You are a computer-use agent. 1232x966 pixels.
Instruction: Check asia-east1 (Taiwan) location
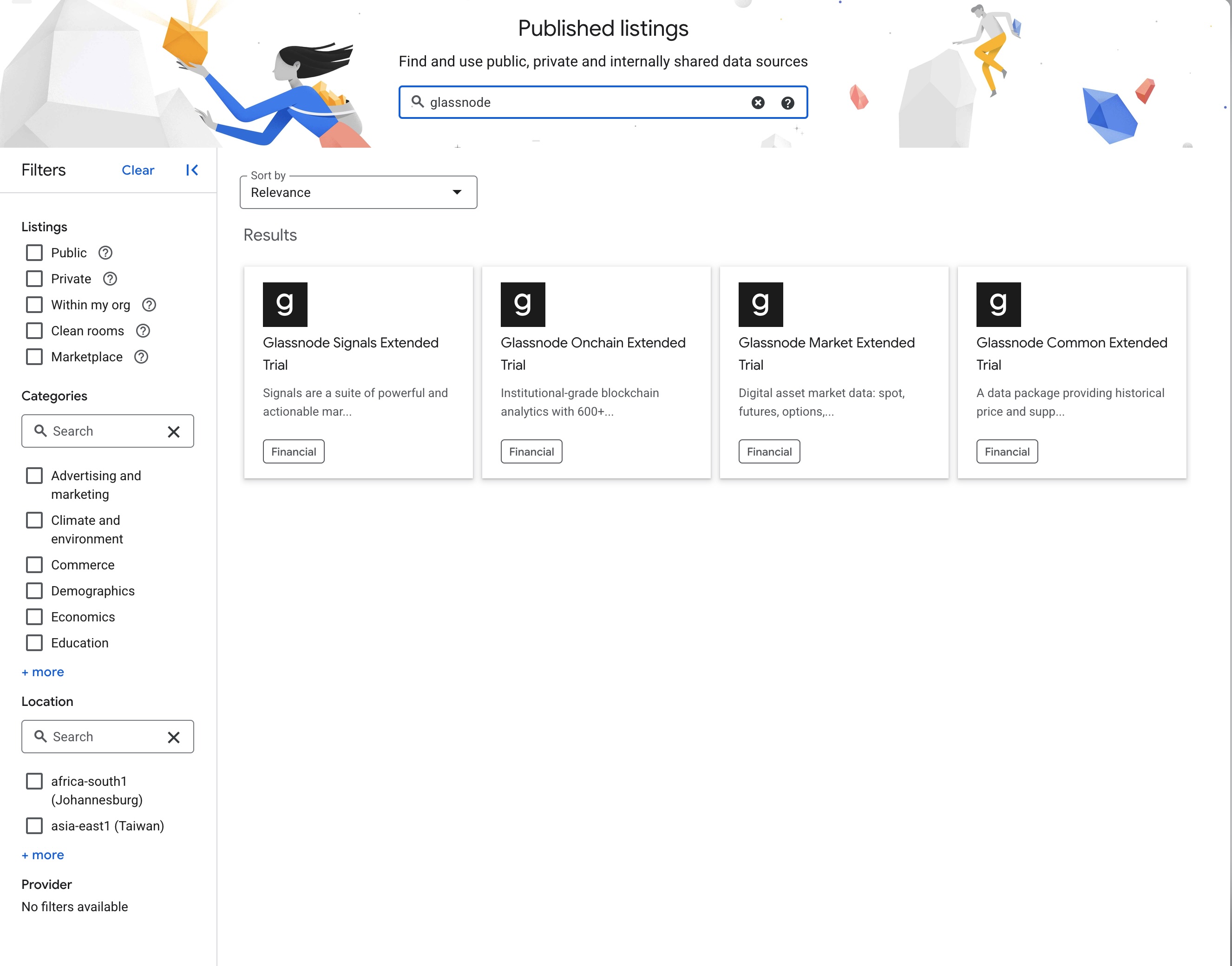[x=34, y=826]
